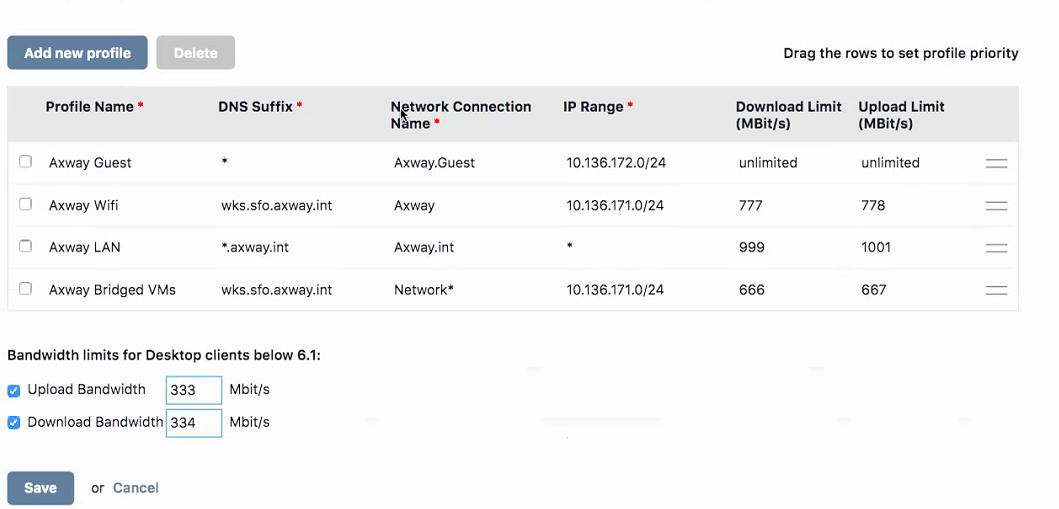
Task: Focus the Upload Bandwidth field showing 333
Action: (194, 390)
